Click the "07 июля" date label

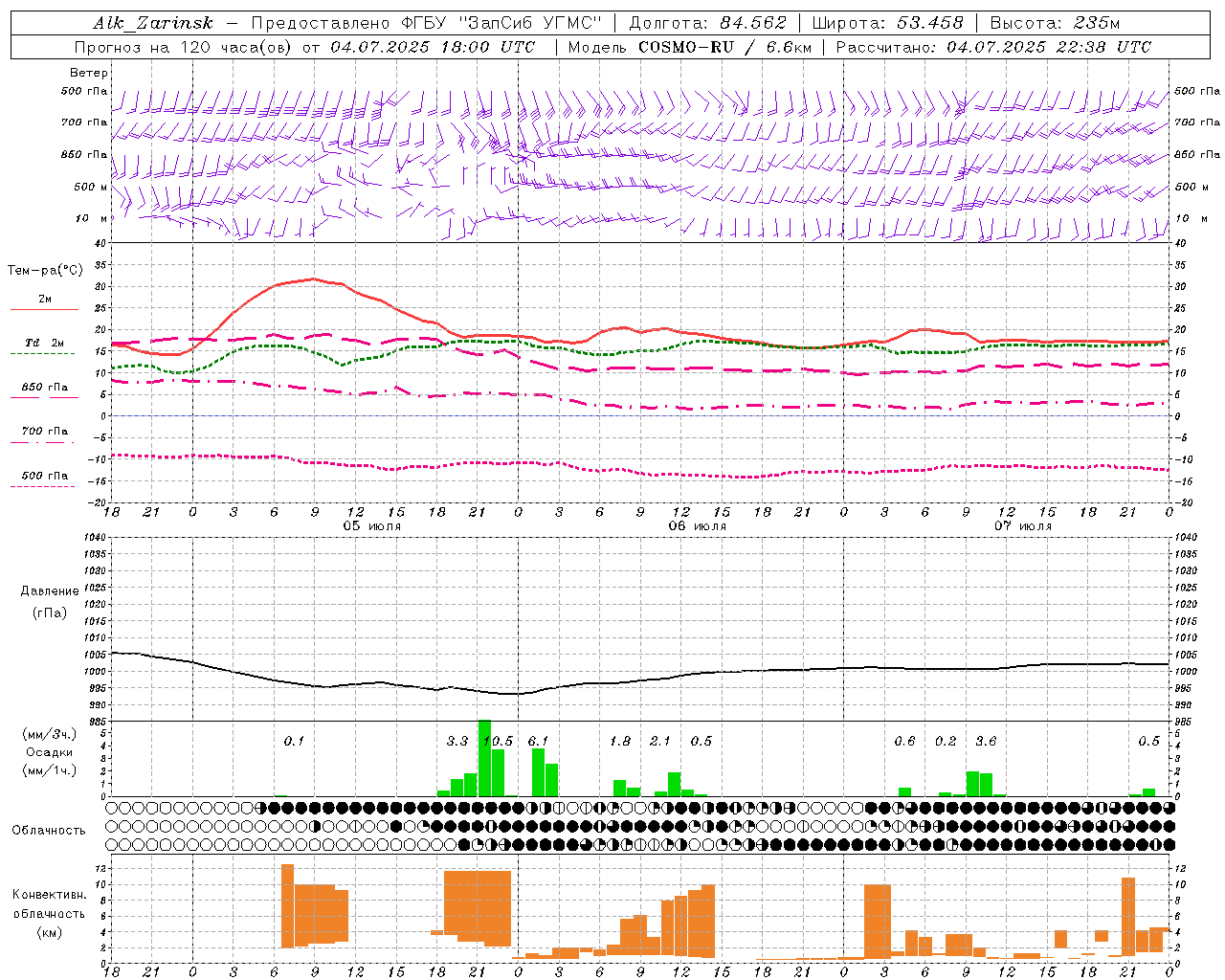(1022, 526)
